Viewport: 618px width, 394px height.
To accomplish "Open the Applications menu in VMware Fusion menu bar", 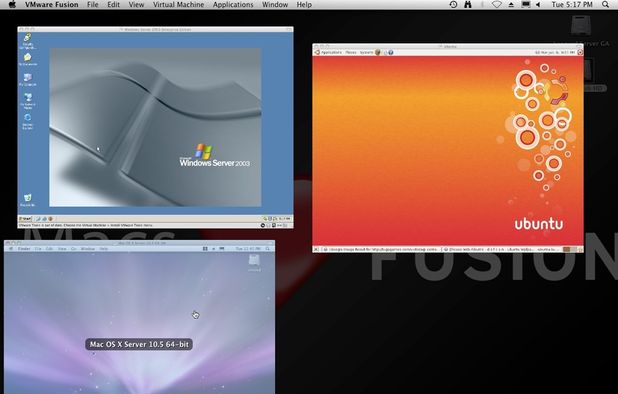I will click(233, 5).
